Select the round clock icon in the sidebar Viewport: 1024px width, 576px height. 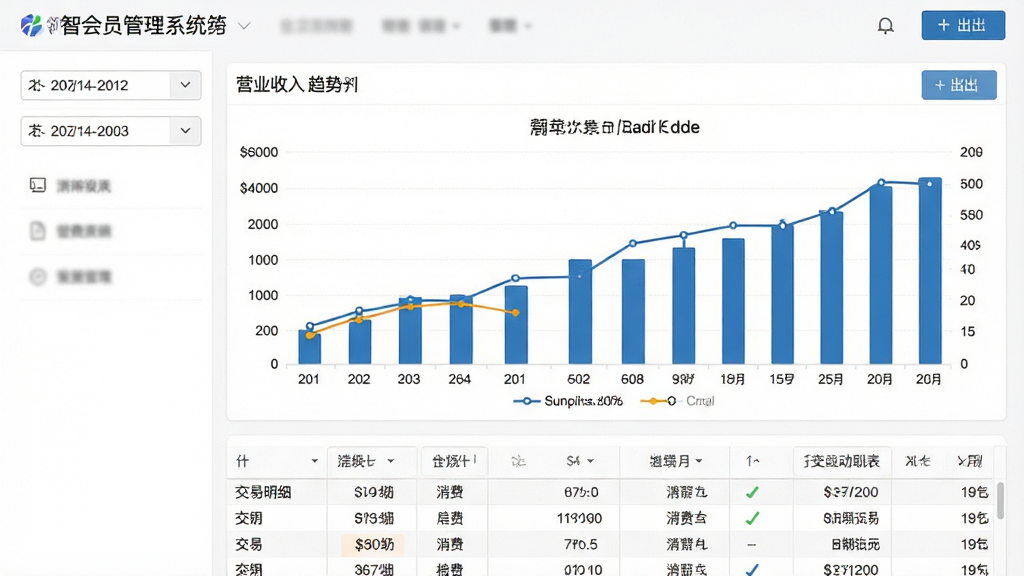[38, 277]
